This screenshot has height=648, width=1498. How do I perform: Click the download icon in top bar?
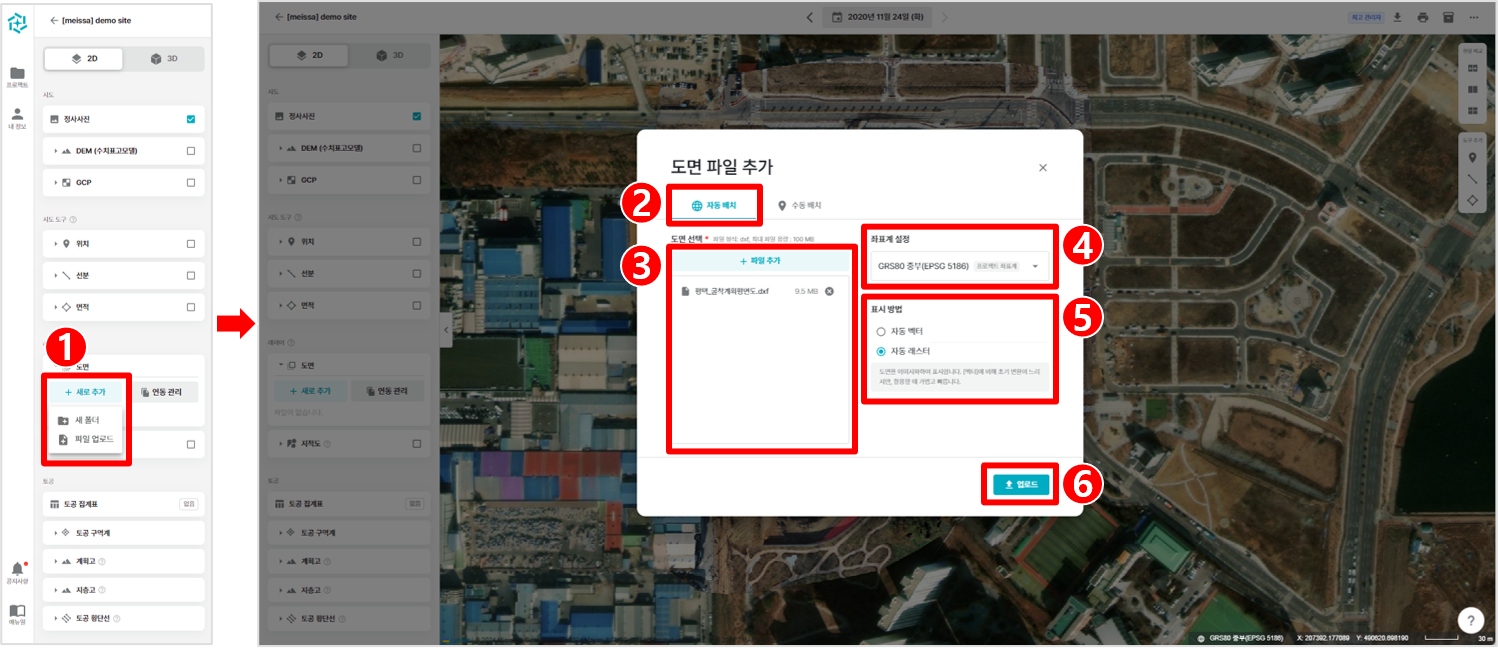point(1396,17)
